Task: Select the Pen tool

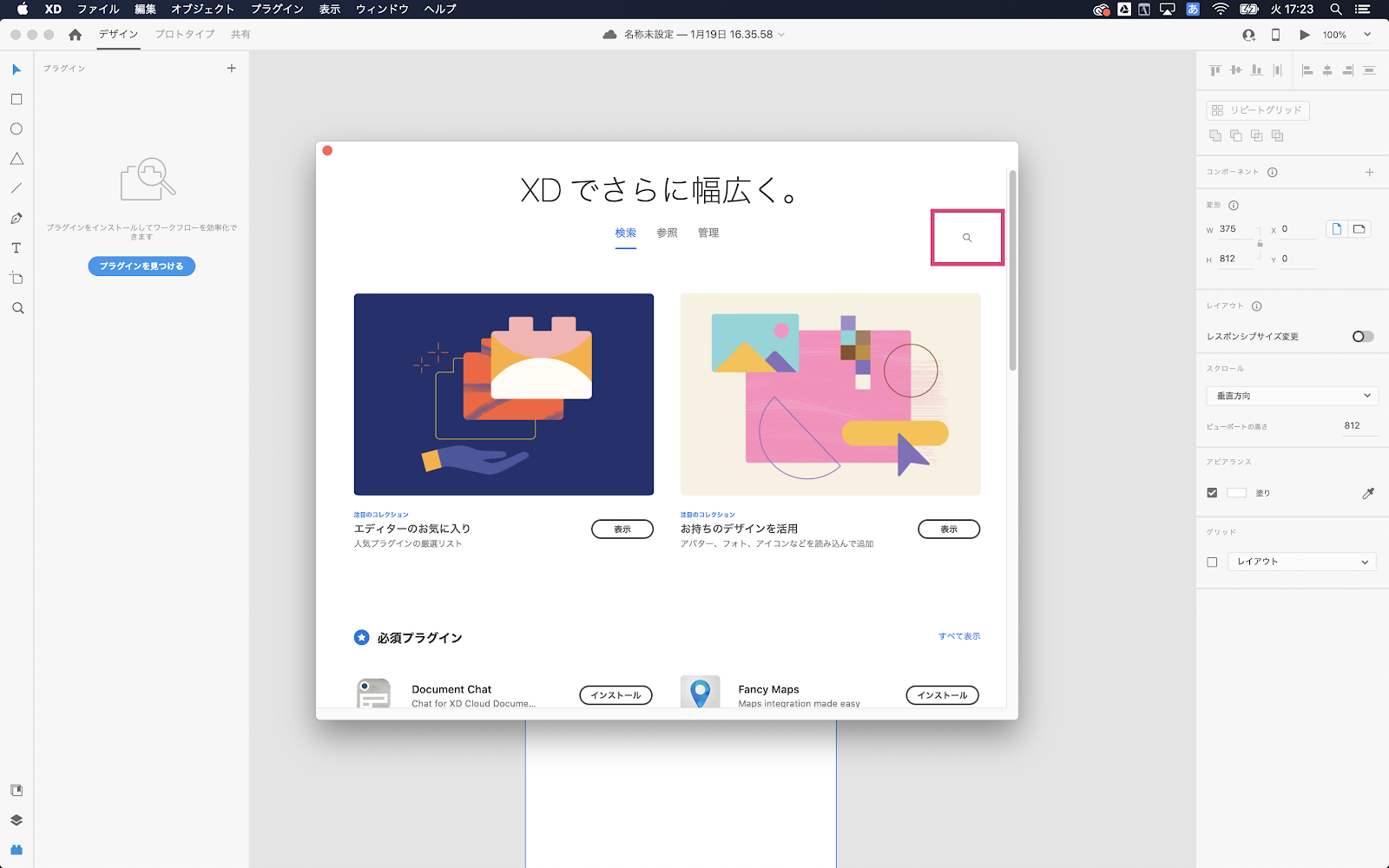Action: click(x=16, y=219)
